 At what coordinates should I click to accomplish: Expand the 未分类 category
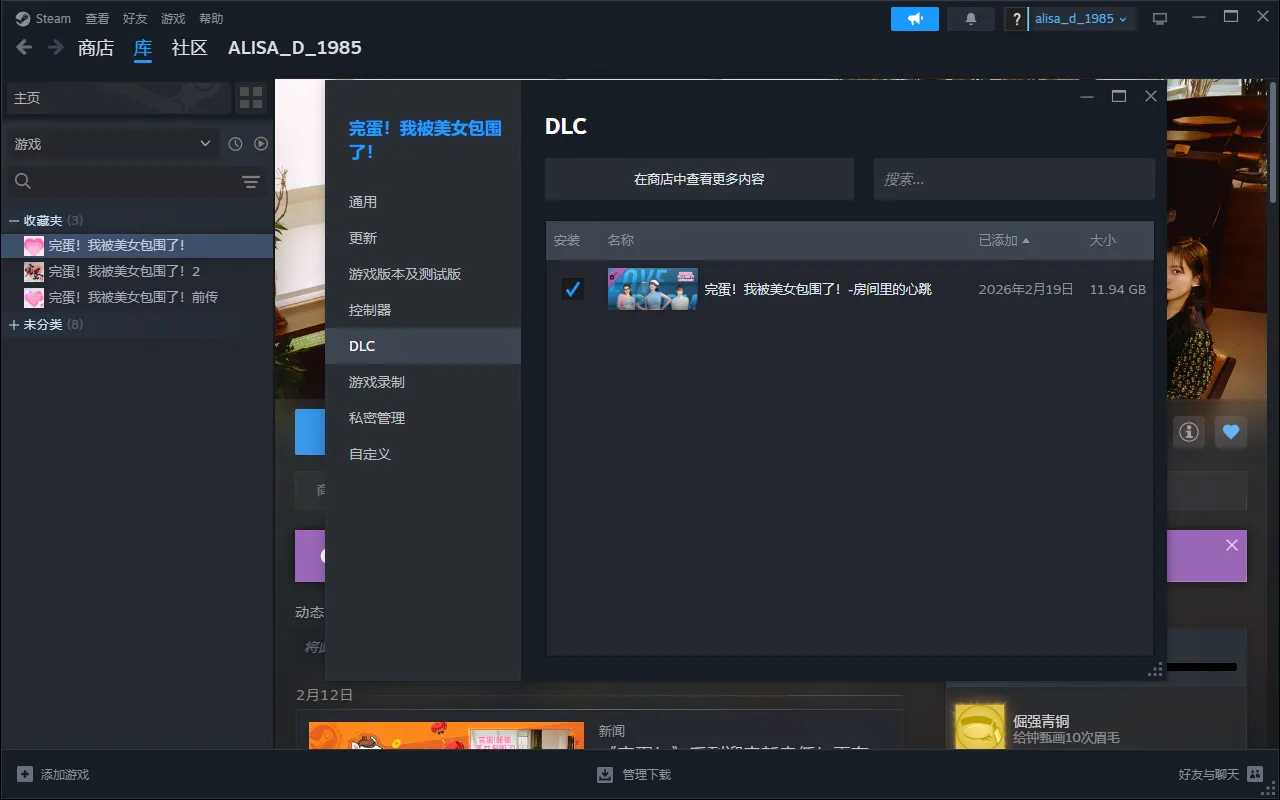(x=14, y=325)
